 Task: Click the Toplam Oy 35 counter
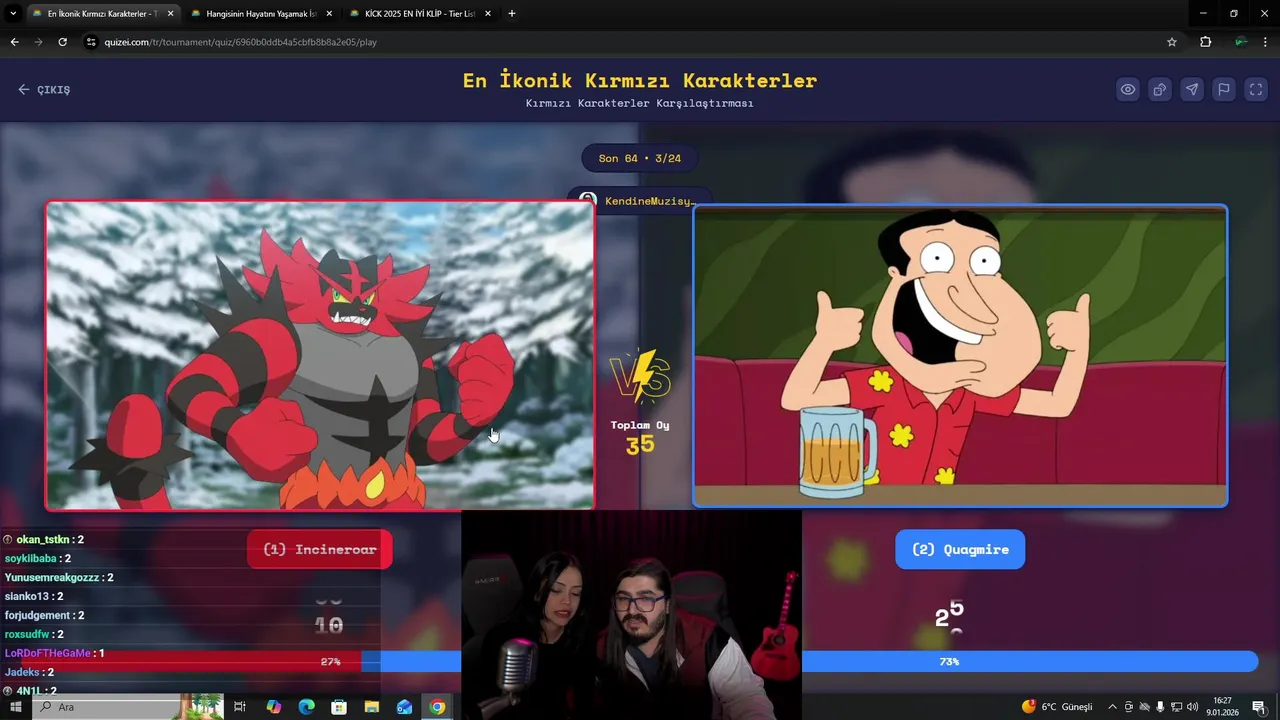click(x=640, y=437)
